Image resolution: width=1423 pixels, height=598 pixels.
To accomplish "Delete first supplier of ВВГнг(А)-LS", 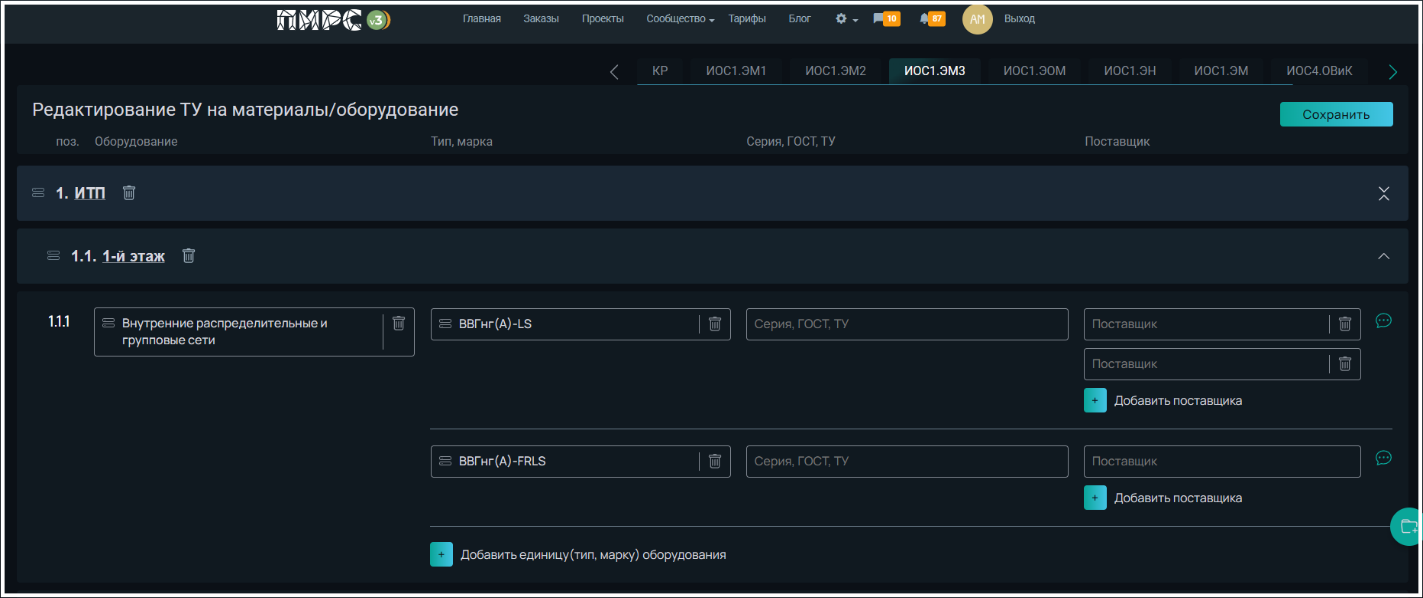I will point(1345,323).
